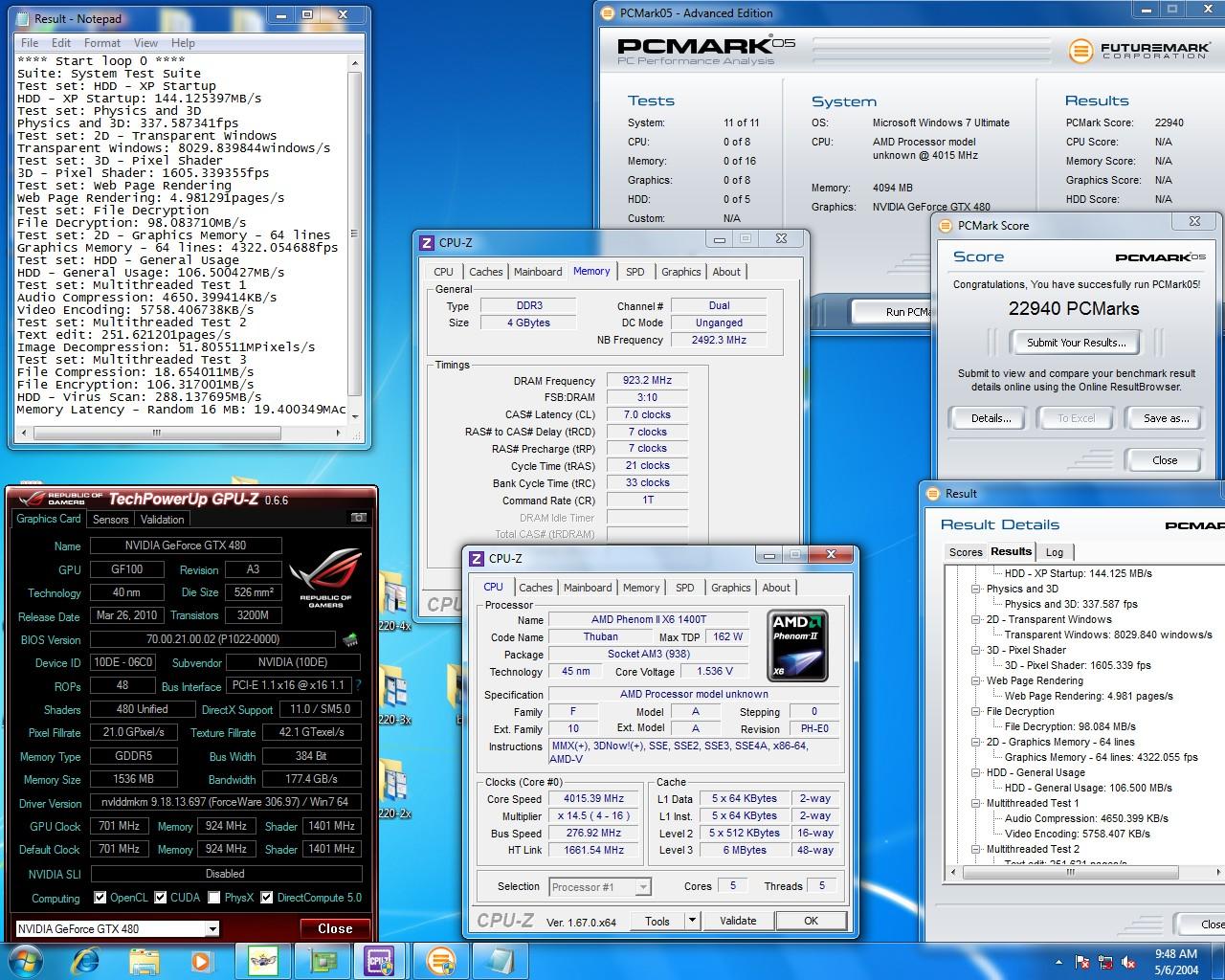Image resolution: width=1225 pixels, height=980 pixels.
Task: Click the DRAM Frequency 923.2 MHz value
Action: pyautogui.click(x=647, y=380)
